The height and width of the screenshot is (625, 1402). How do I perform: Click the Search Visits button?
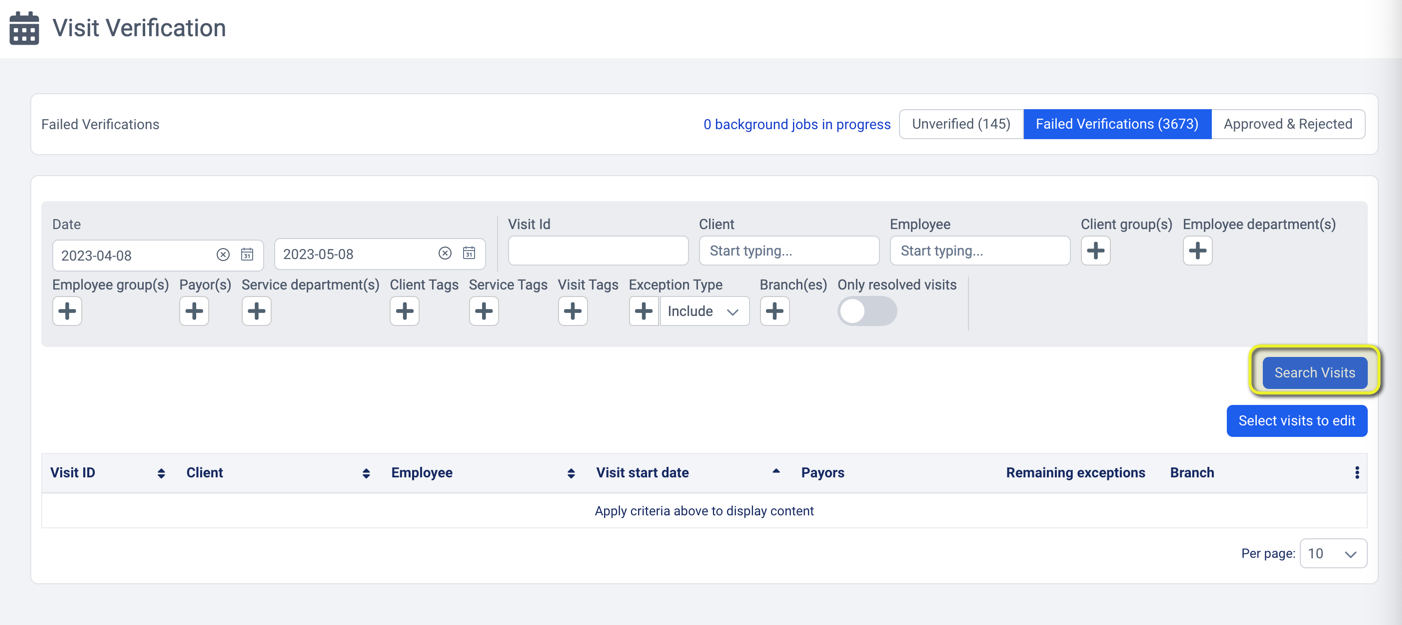1315,372
